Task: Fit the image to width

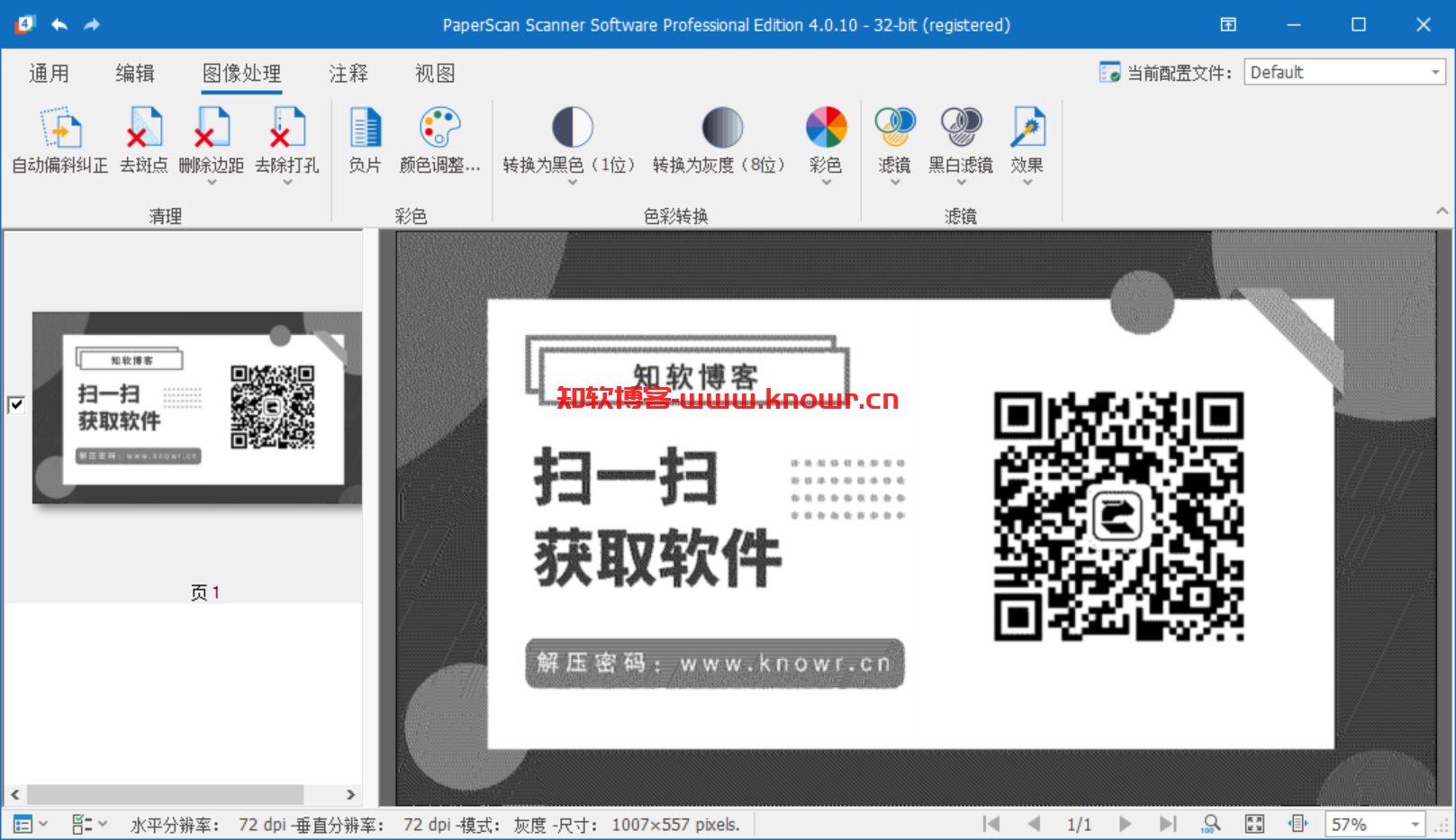Action: click(x=1298, y=824)
